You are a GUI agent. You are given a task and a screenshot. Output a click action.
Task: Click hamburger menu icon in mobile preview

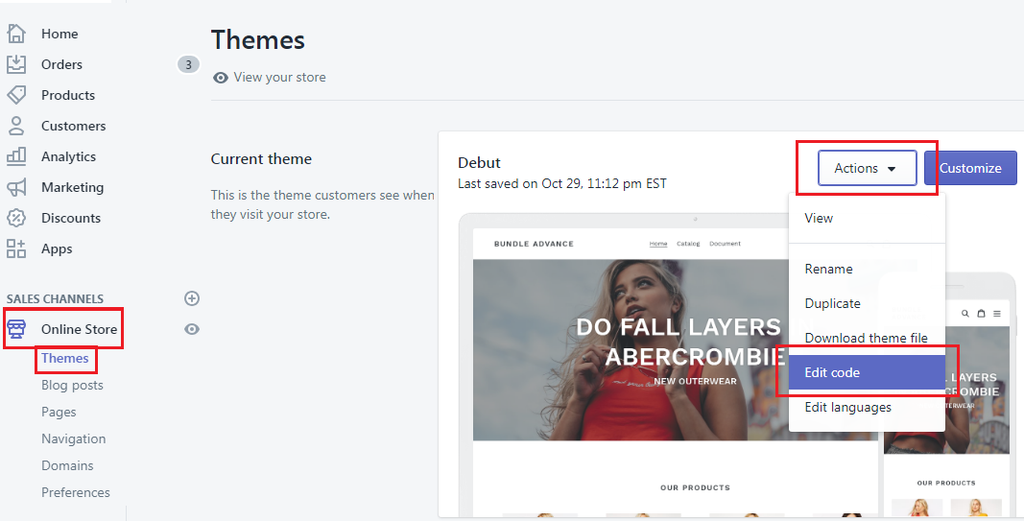997,313
